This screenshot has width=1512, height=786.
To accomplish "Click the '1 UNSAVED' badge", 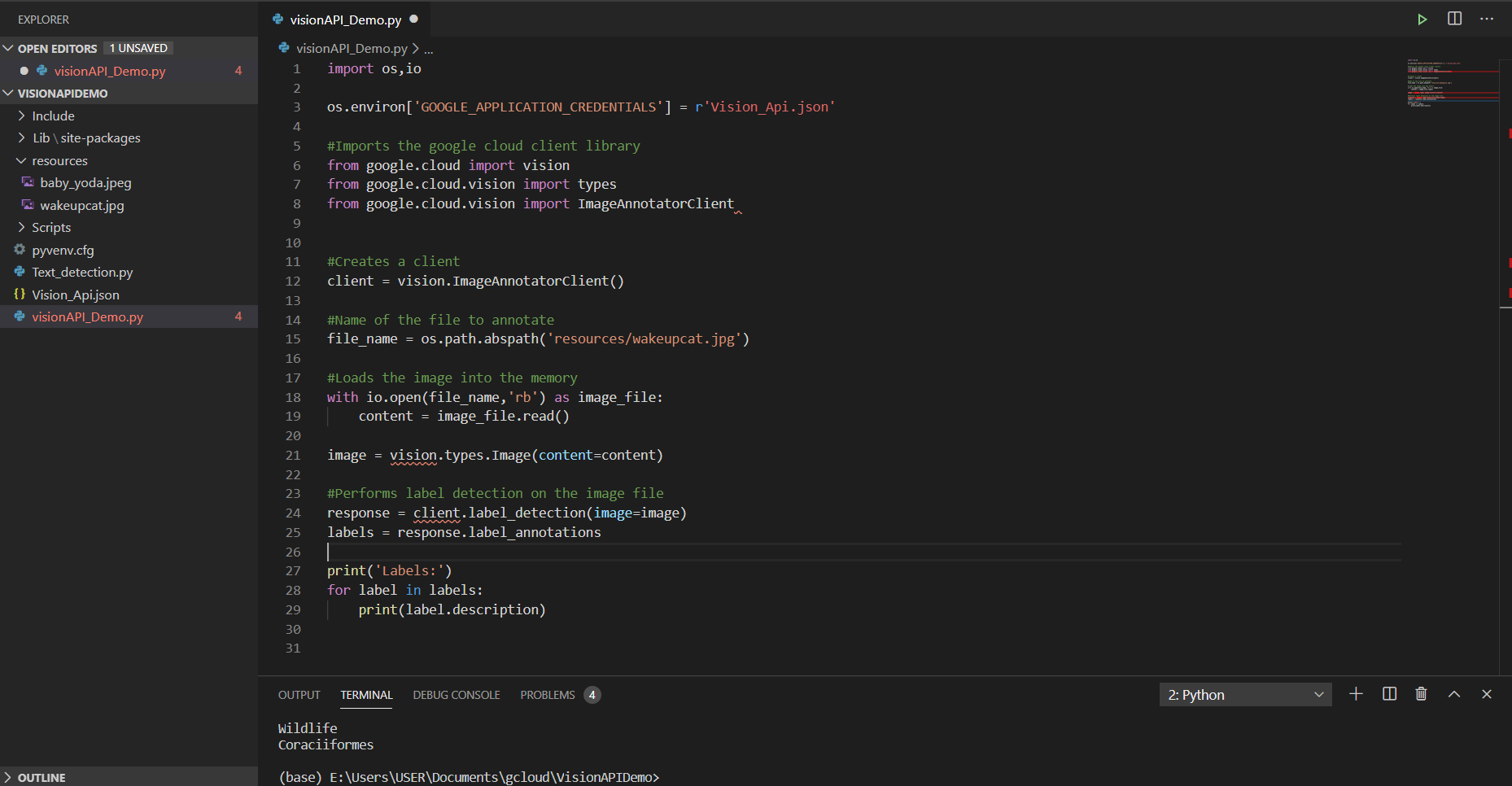I will 138,48.
